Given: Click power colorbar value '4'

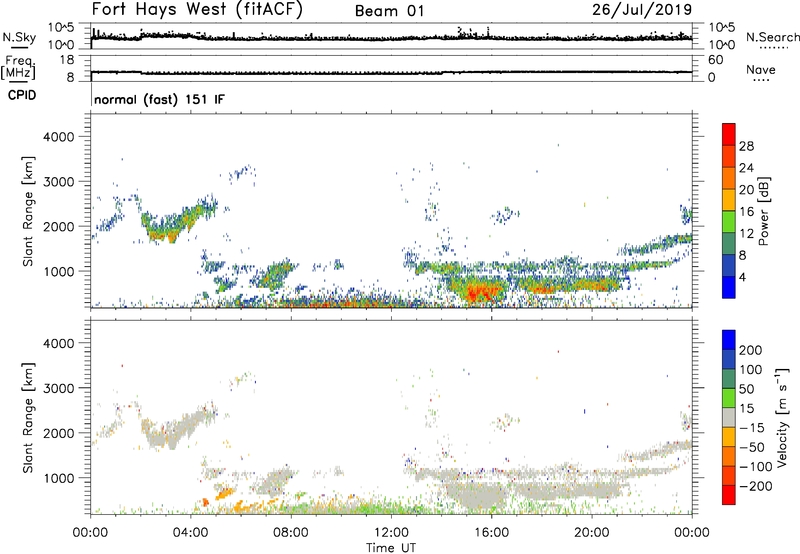Looking at the screenshot, I should pyautogui.click(x=742, y=277).
